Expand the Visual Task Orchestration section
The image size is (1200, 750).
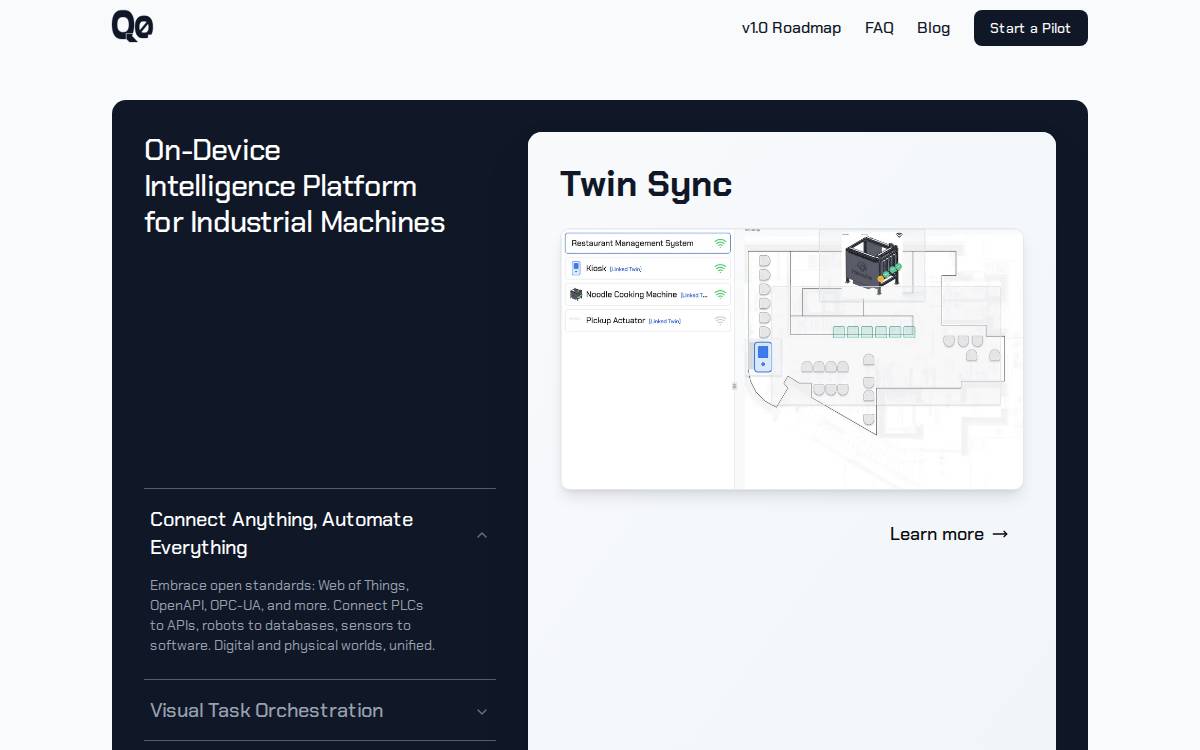pyautogui.click(x=482, y=712)
